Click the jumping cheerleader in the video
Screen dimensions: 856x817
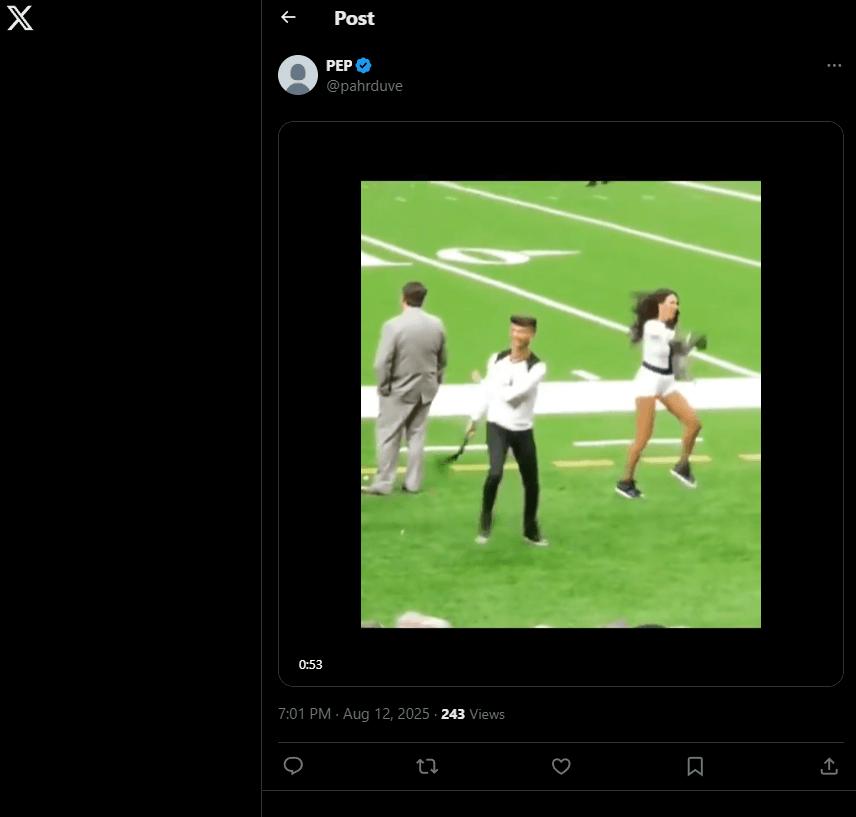click(660, 390)
